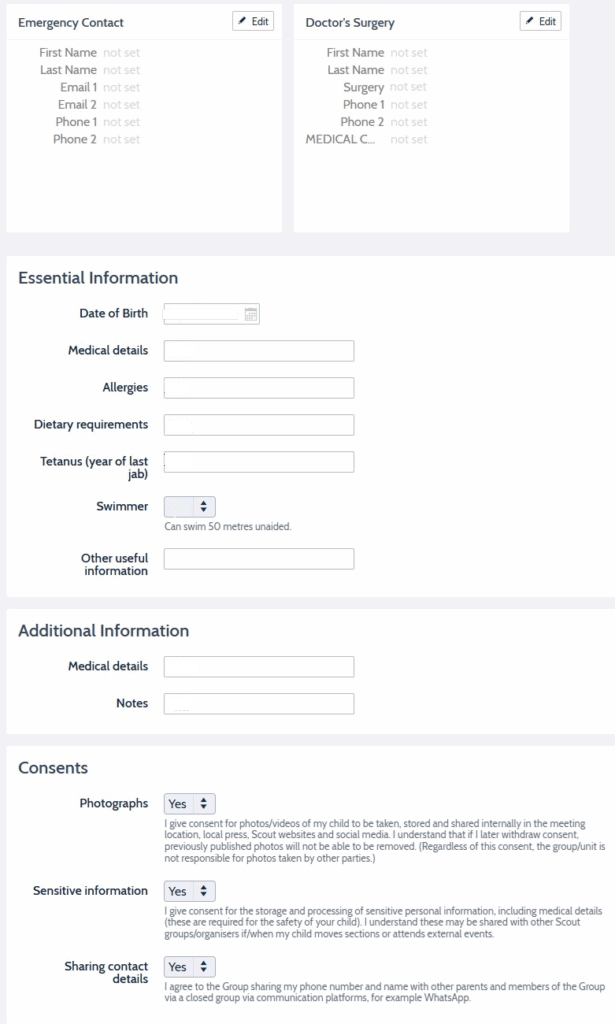Viewport: 615px width, 1024px height.
Task: Open the Photographs consent dropdown
Action: click(x=189, y=803)
